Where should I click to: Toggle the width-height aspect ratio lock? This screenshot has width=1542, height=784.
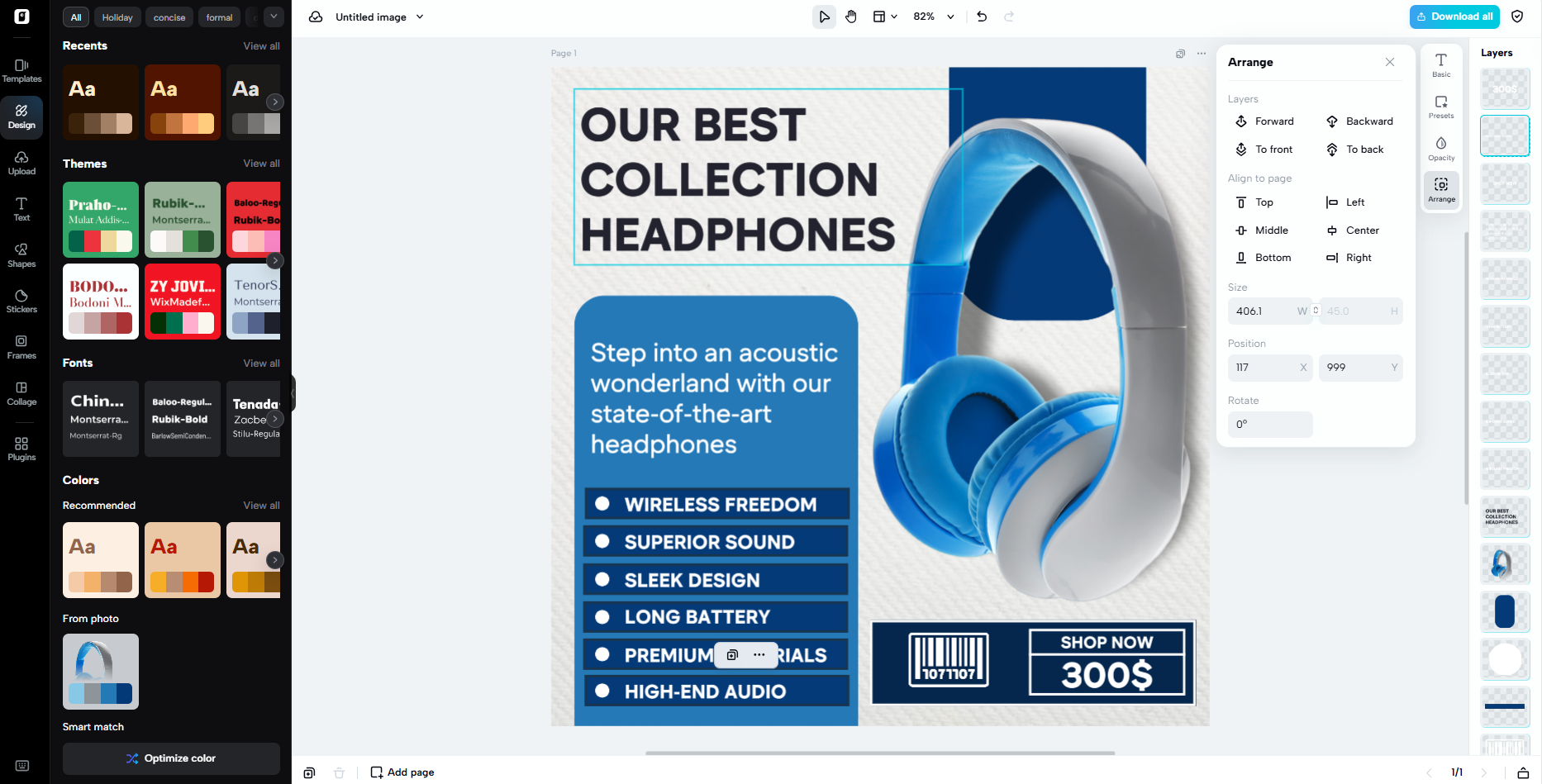(x=1316, y=311)
